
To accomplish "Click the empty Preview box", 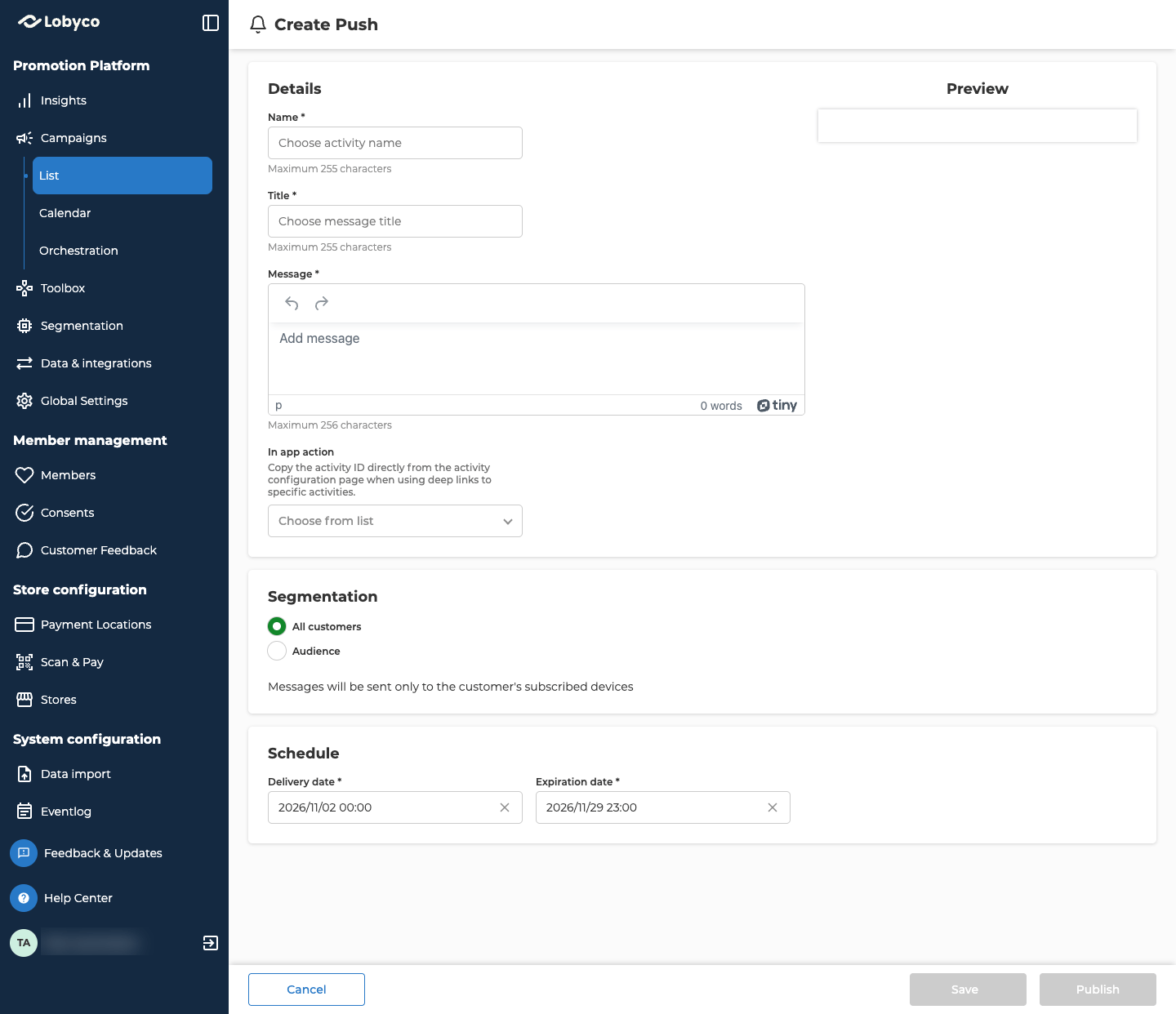I will [x=978, y=126].
